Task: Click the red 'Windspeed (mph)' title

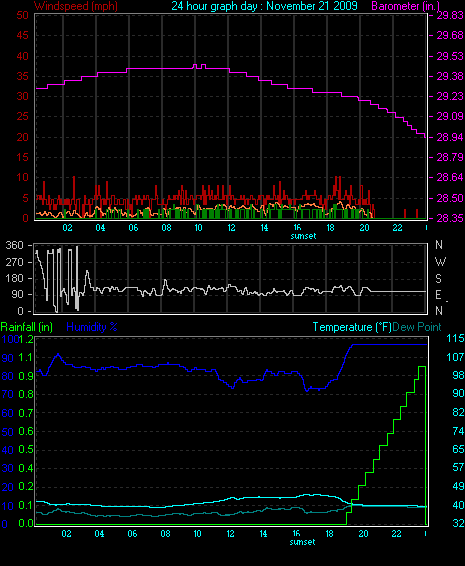Action: point(76,6)
